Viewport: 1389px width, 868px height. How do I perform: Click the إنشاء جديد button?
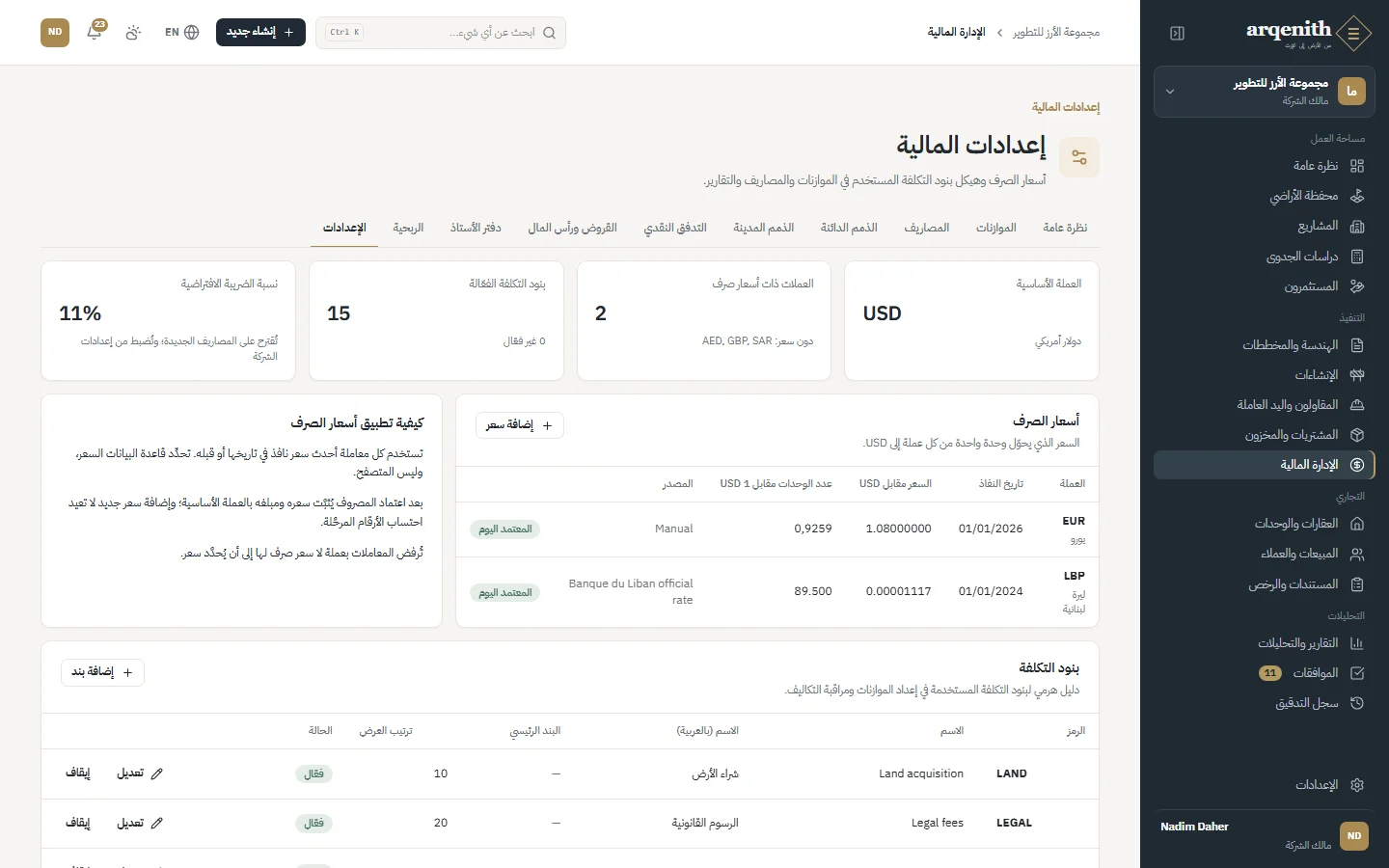coord(260,32)
